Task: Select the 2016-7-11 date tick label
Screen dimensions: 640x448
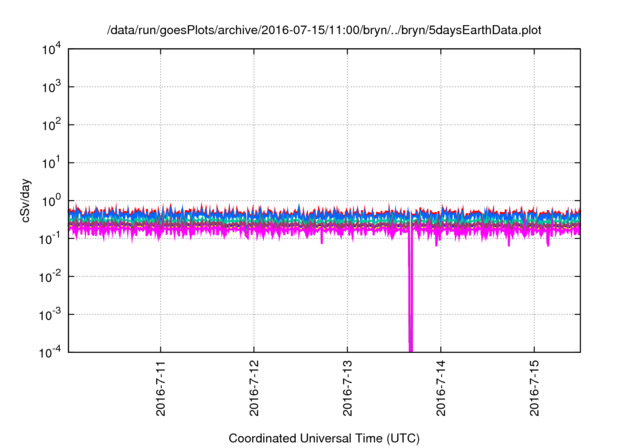Action: (x=160, y=388)
